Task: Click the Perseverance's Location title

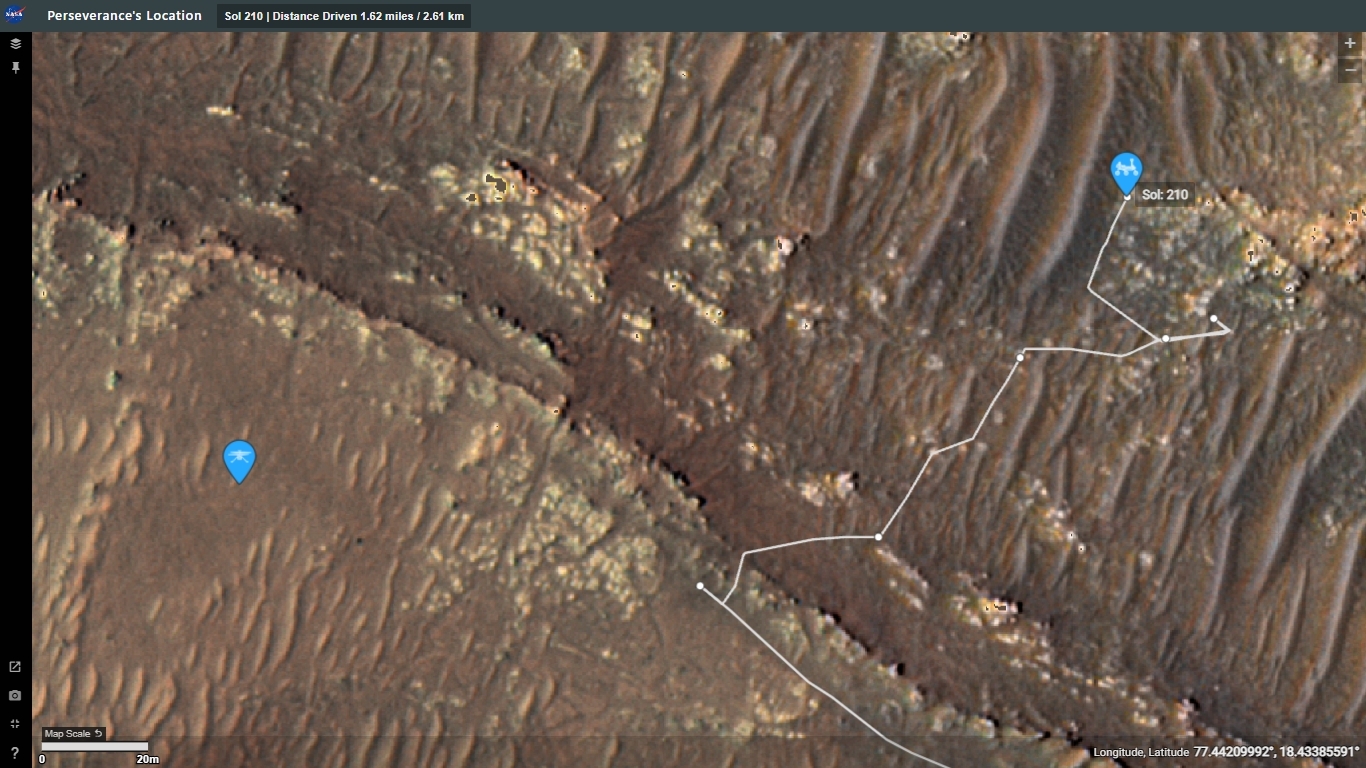Action: coord(124,16)
